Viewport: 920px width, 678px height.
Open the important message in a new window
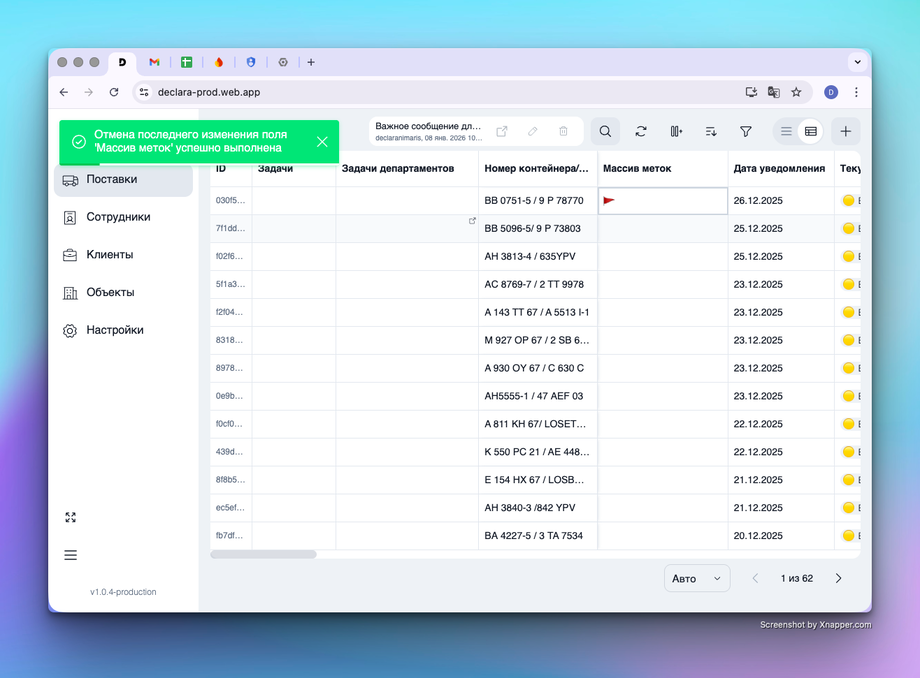point(502,131)
